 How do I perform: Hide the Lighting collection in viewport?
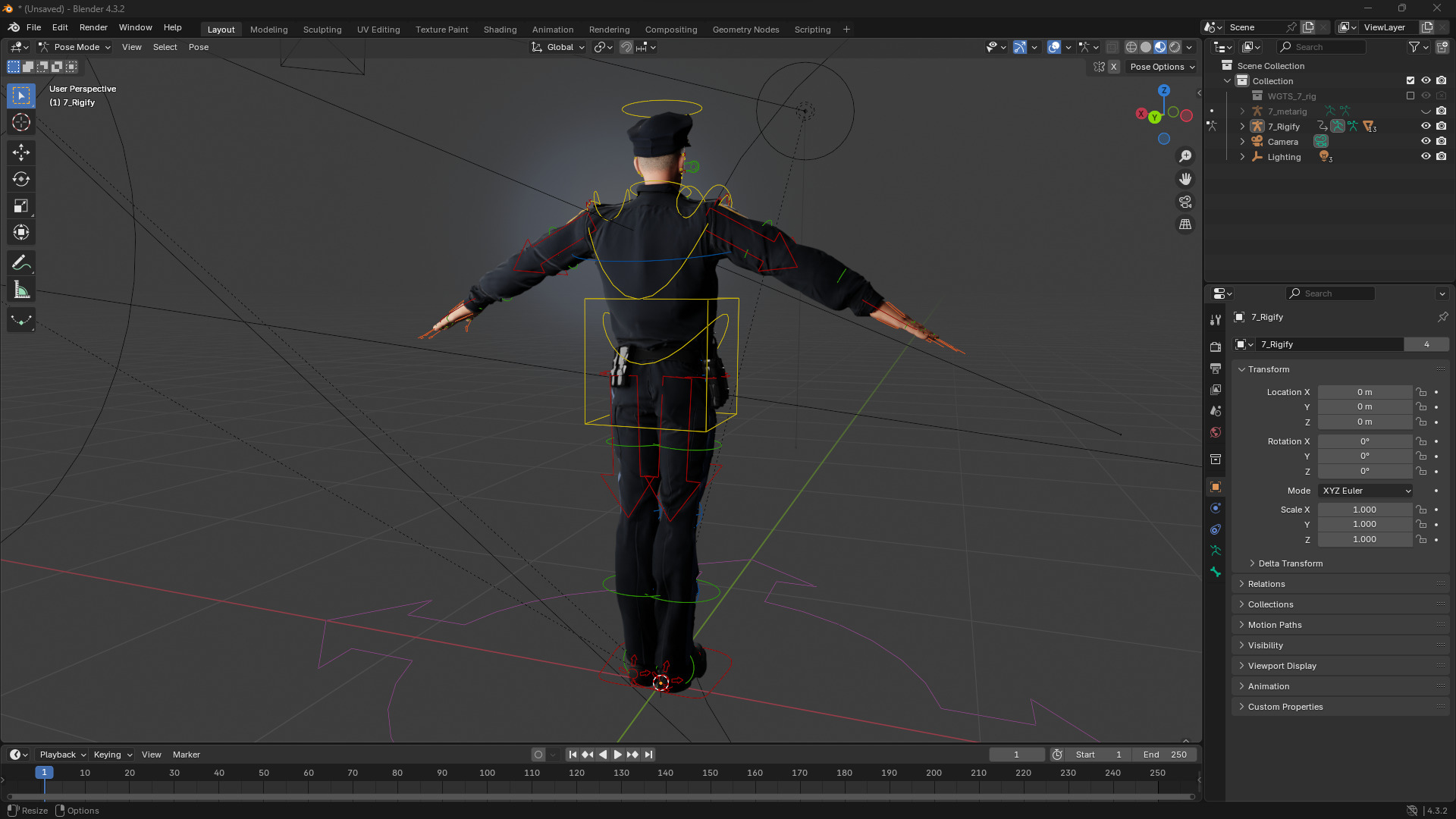[x=1426, y=156]
